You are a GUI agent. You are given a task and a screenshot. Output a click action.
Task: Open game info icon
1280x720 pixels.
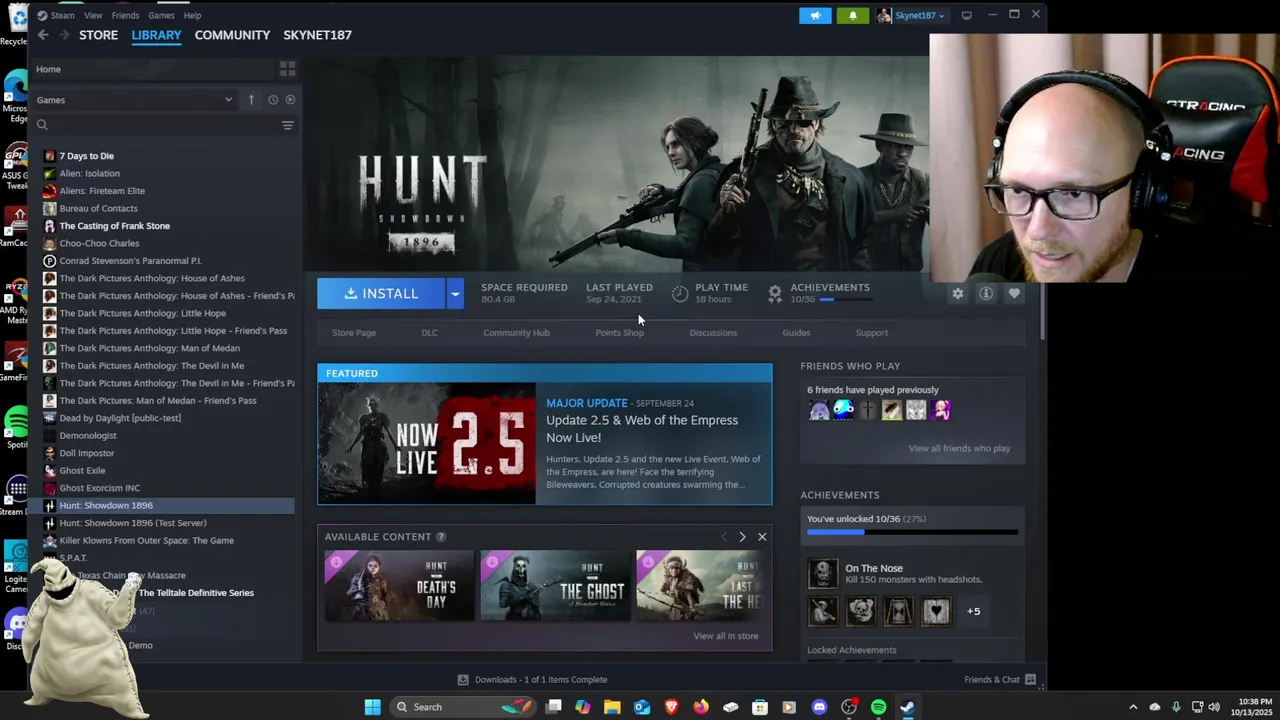tap(986, 294)
